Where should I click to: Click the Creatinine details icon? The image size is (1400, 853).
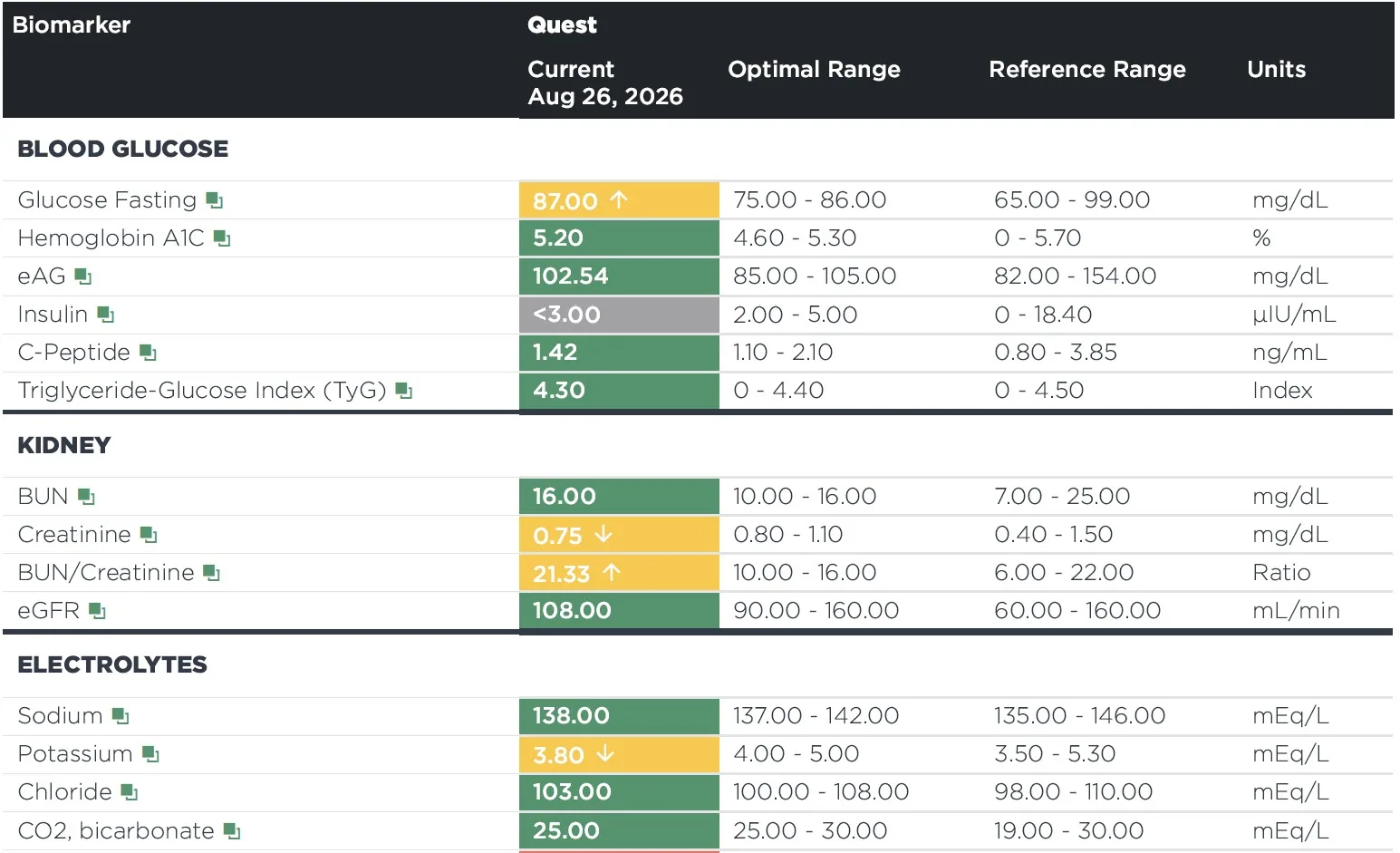(x=150, y=535)
